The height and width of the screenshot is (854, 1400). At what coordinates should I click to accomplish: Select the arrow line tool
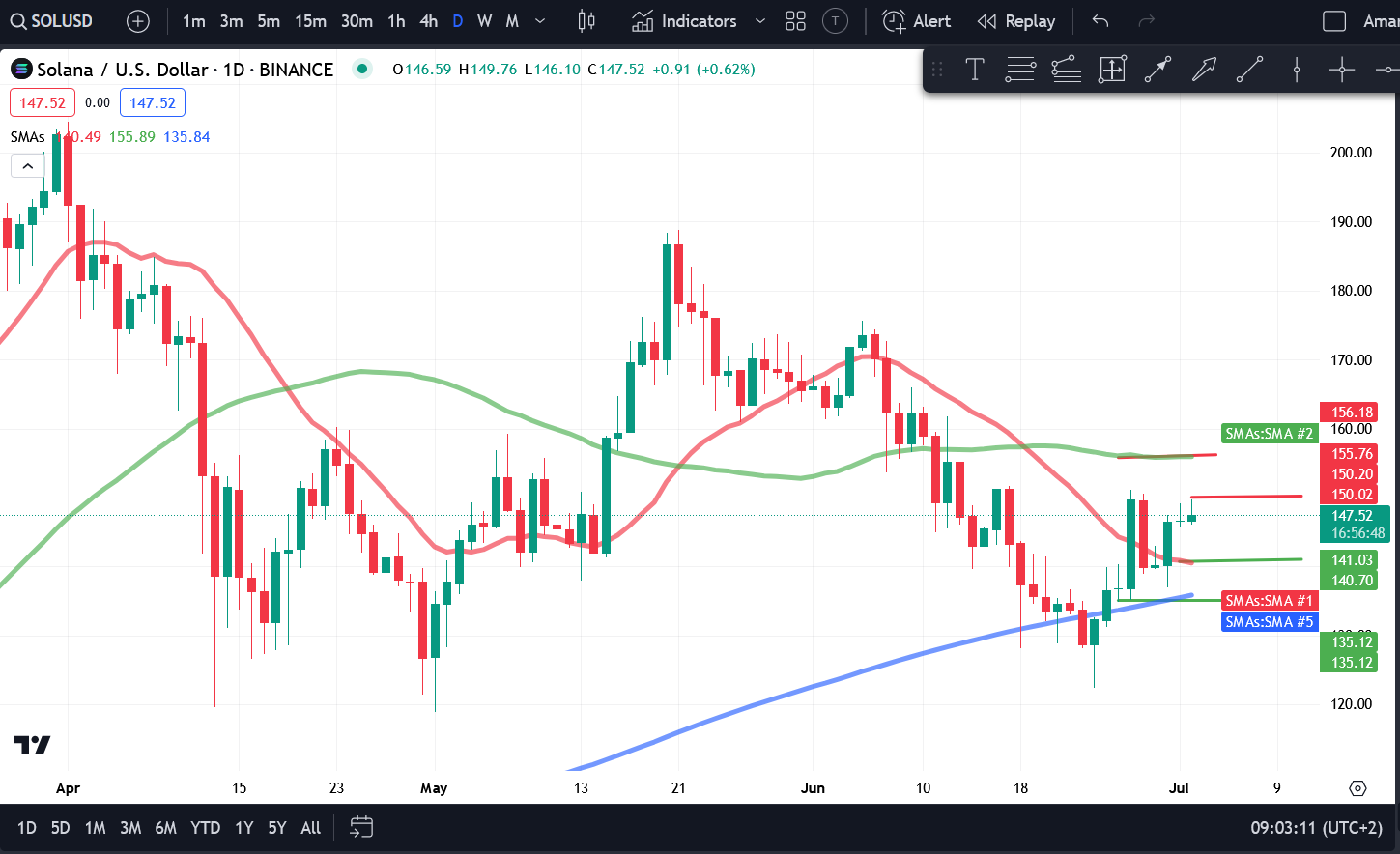[x=1157, y=69]
